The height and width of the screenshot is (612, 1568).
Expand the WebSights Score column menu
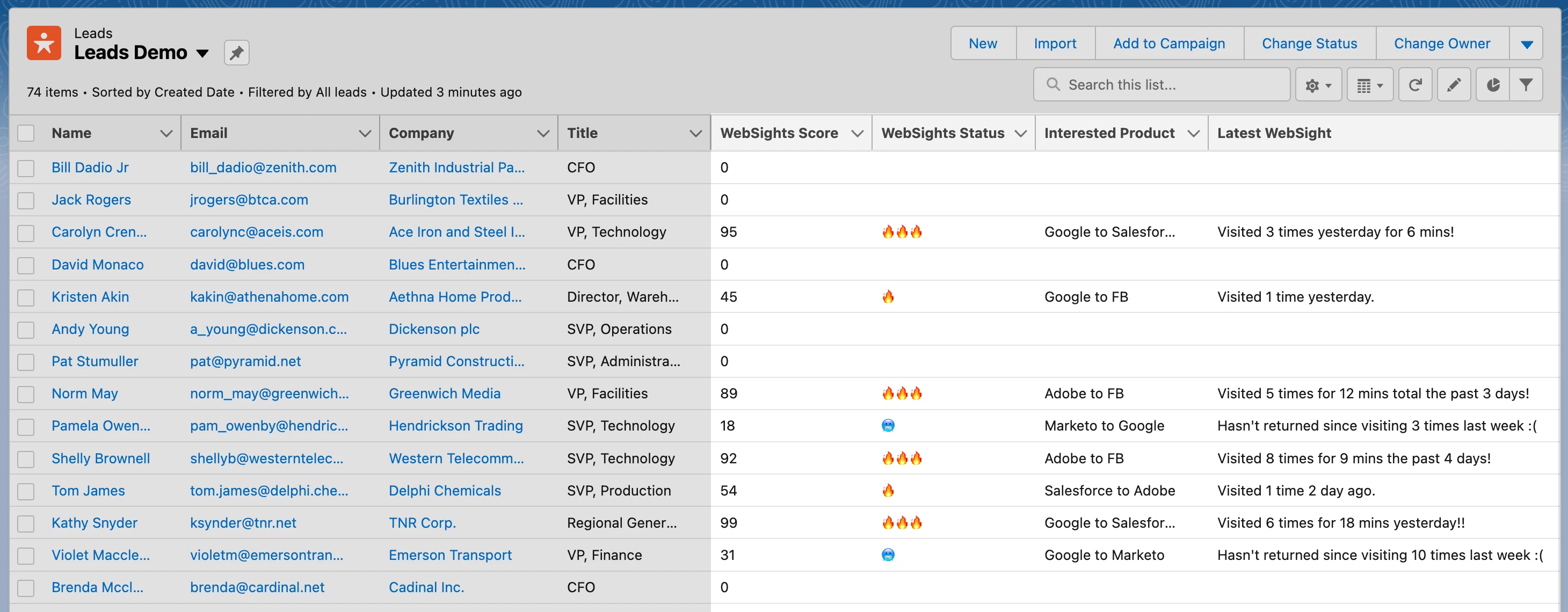pyautogui.click(x=857, y=133)
